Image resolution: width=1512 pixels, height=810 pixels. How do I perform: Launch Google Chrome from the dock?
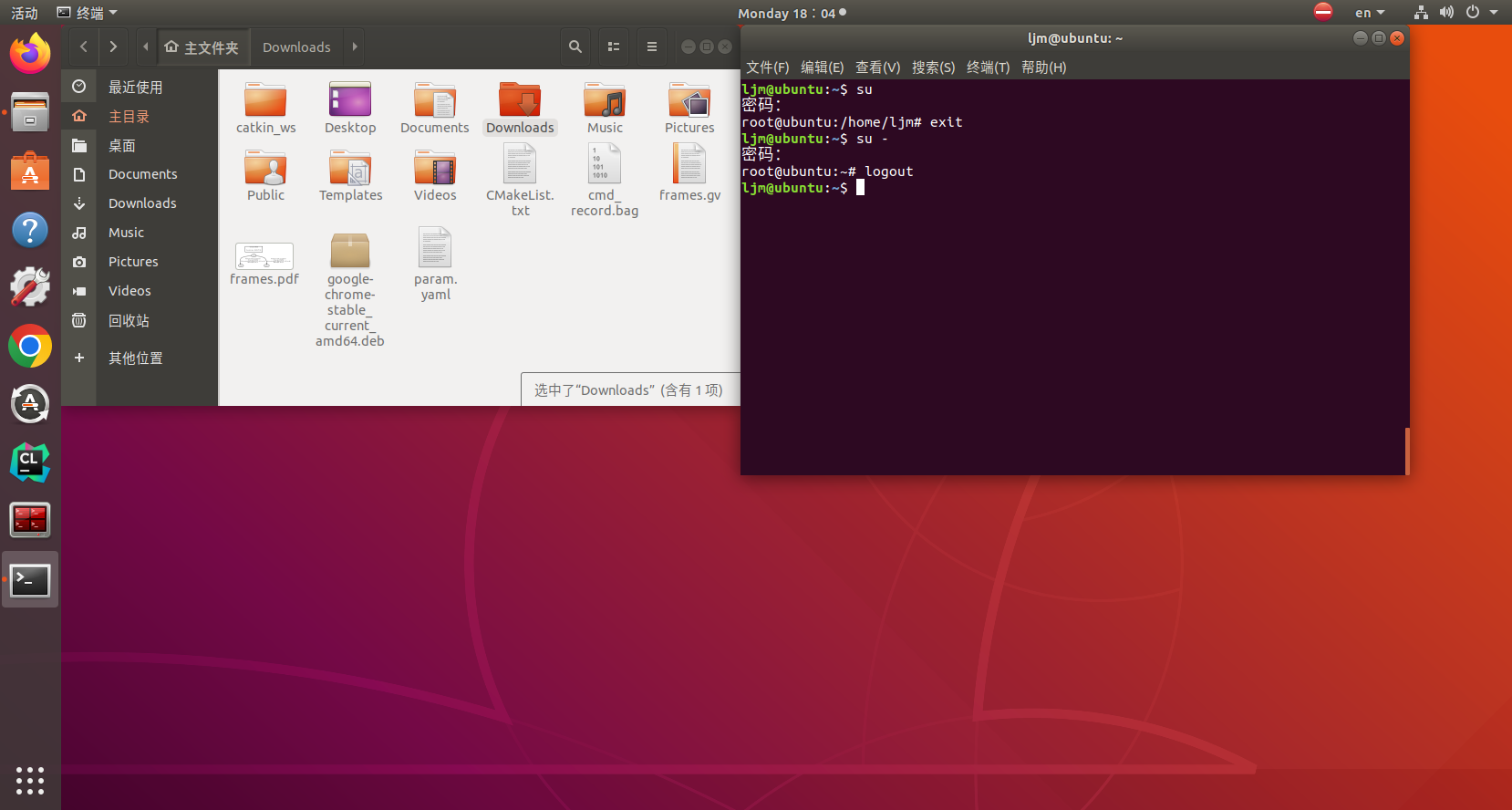[x=30, y=347]
